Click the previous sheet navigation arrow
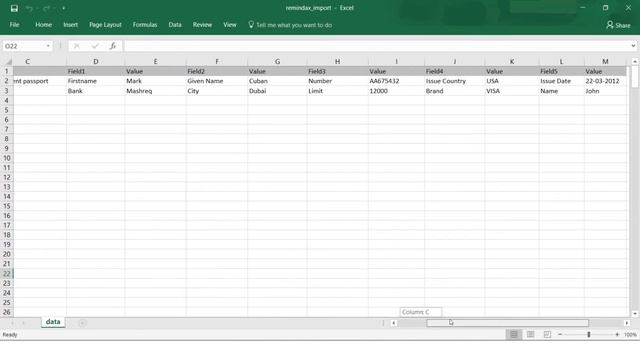 point(12,323)
